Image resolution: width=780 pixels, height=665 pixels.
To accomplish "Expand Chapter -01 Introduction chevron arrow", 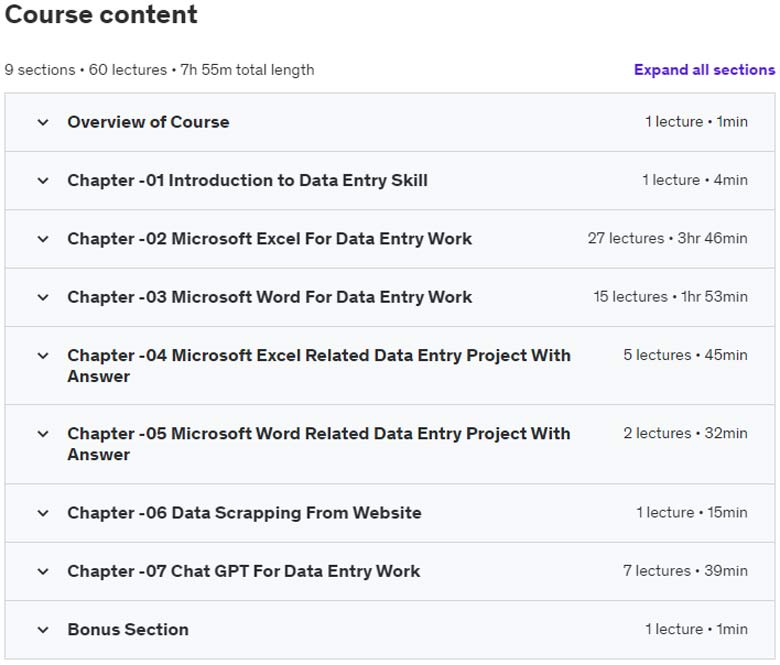I will point(43,181).
